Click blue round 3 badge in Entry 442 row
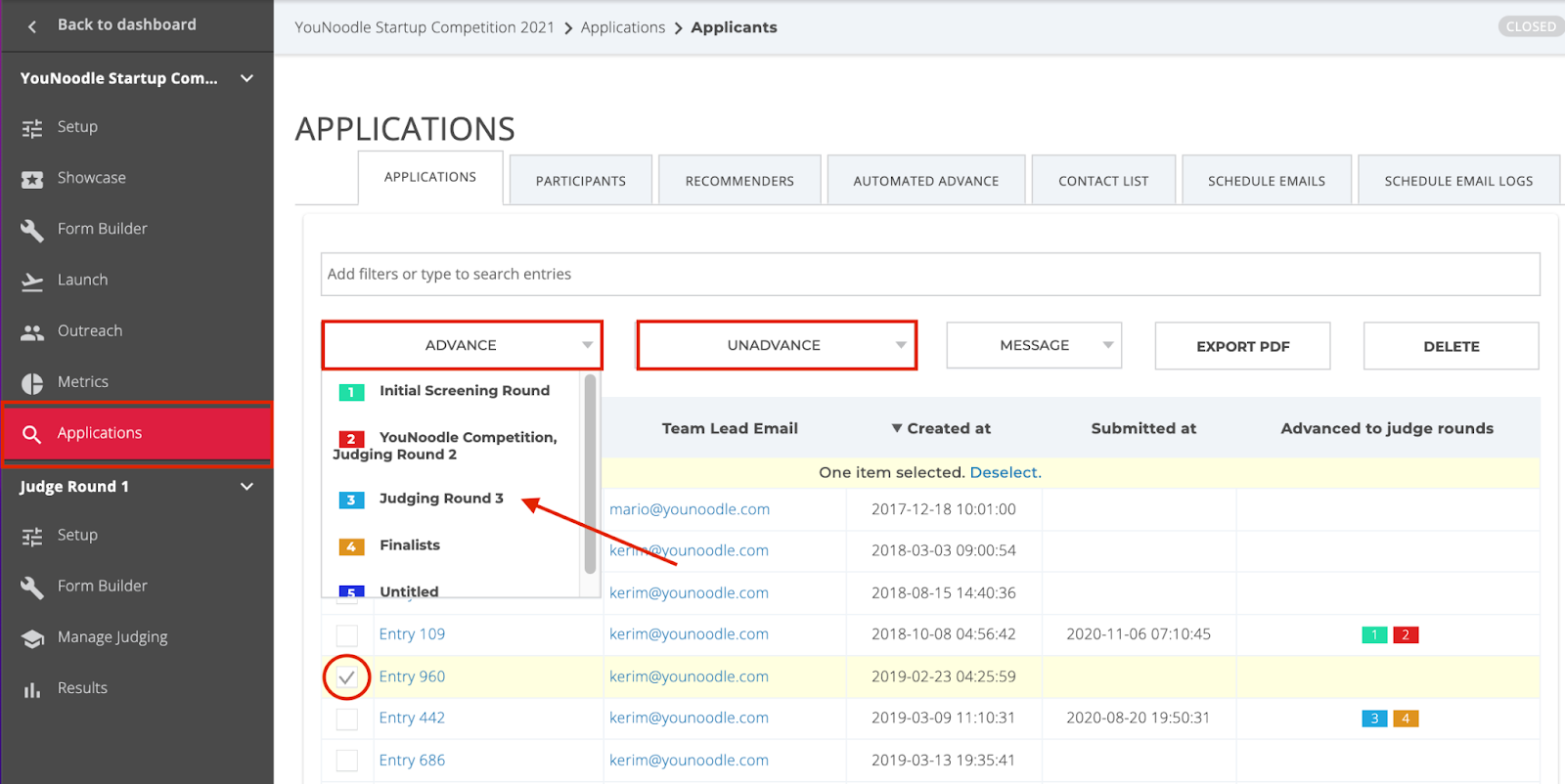The width and height of the screenshot is (1565, 784). click(x=1374, y=719)
